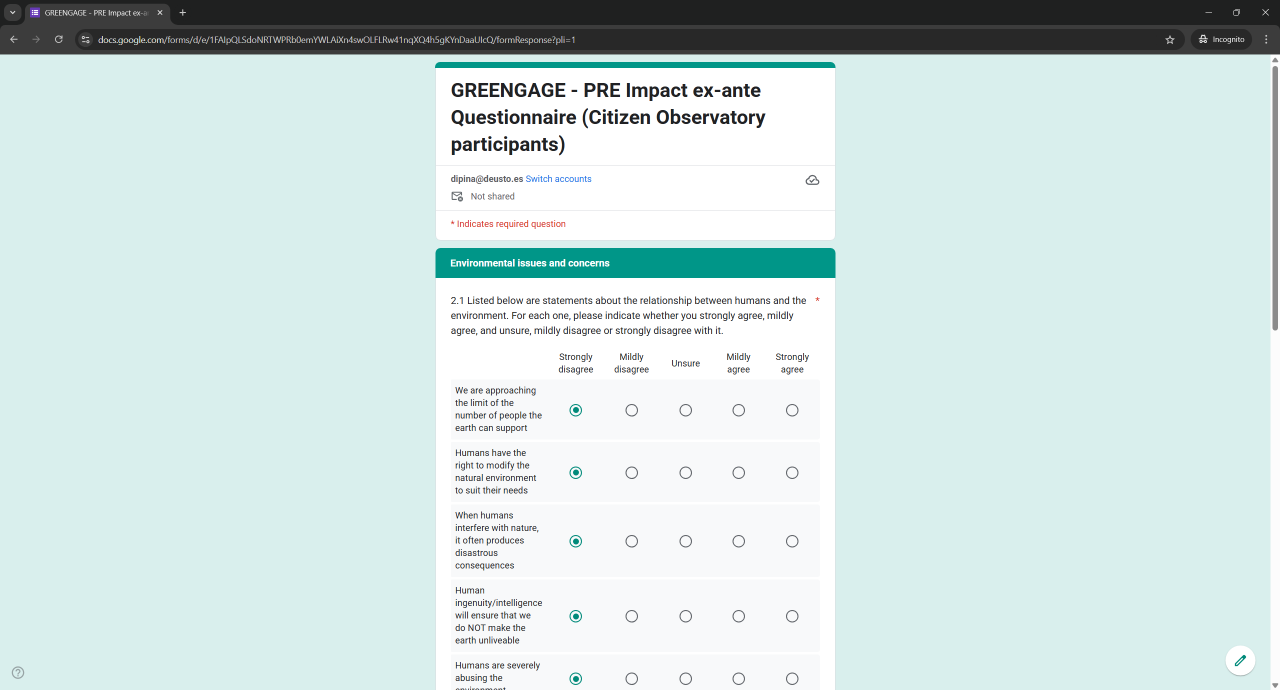
Task: Click the browser back arrow
Action: pos(14,40)
